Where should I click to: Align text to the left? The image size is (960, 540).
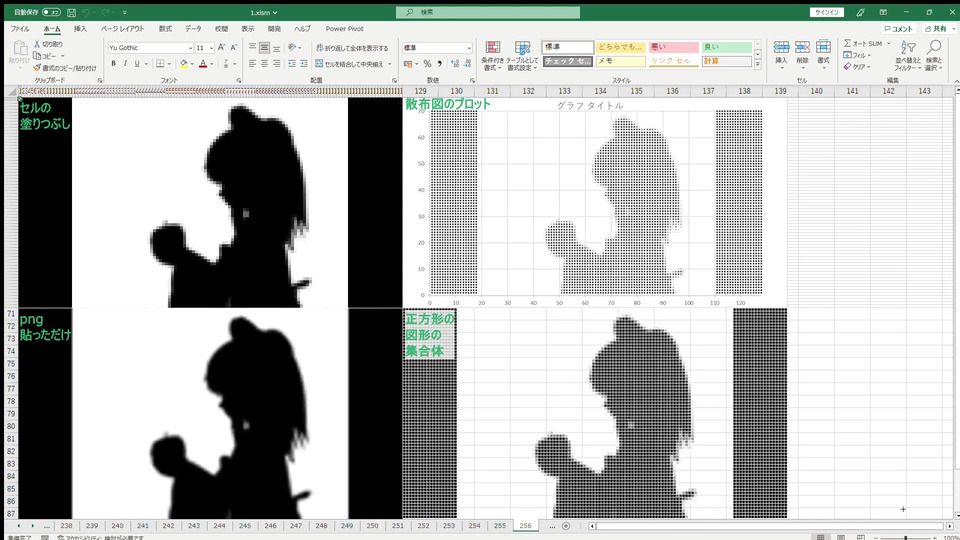(x=252, y=64)
